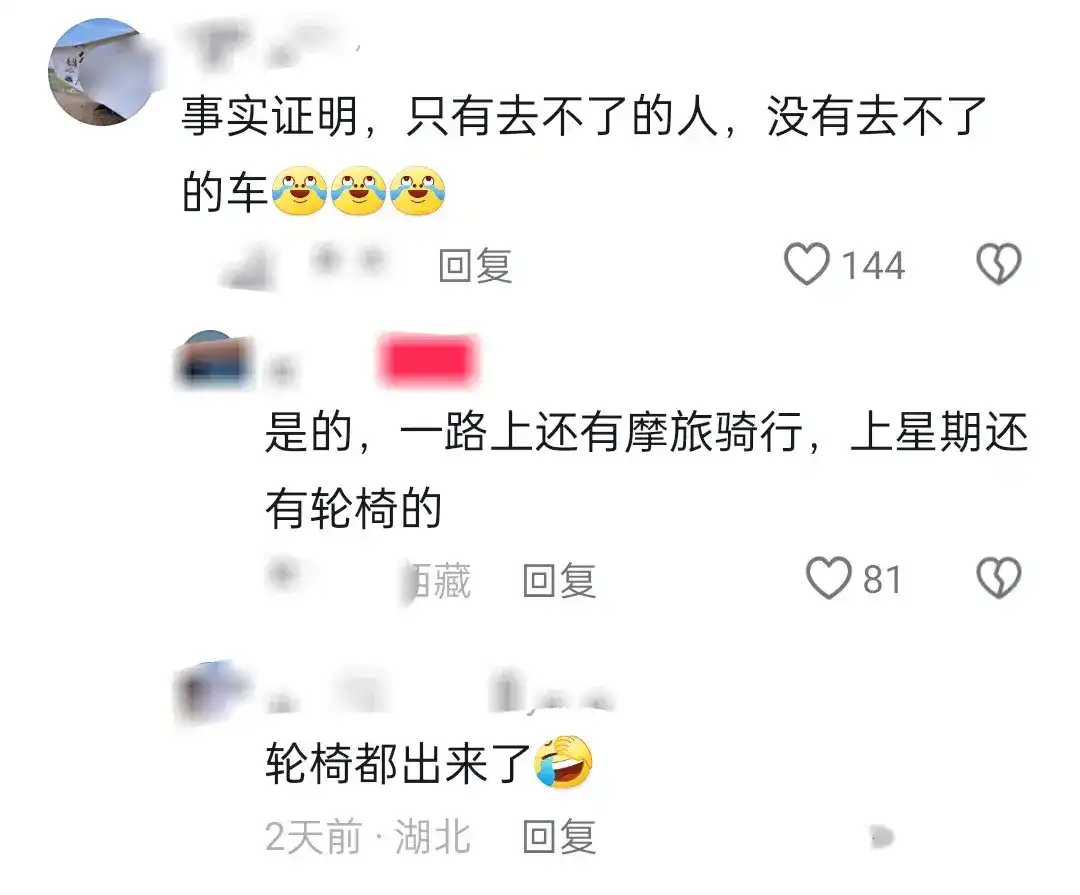Tap the tearful emojis after 的车
This screenshot has height=895, width=1080.
(359, 191)
